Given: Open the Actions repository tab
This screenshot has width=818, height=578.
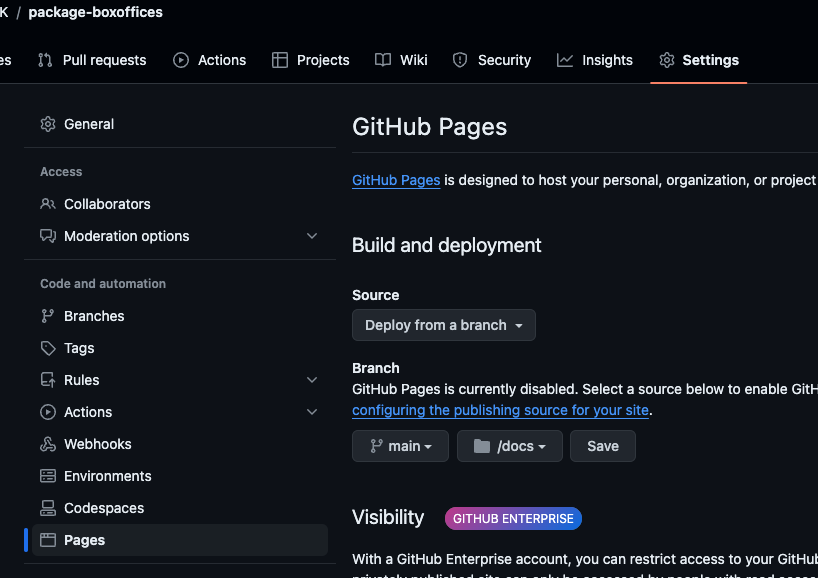Looking at the screenshot, I should pos(209,60).
